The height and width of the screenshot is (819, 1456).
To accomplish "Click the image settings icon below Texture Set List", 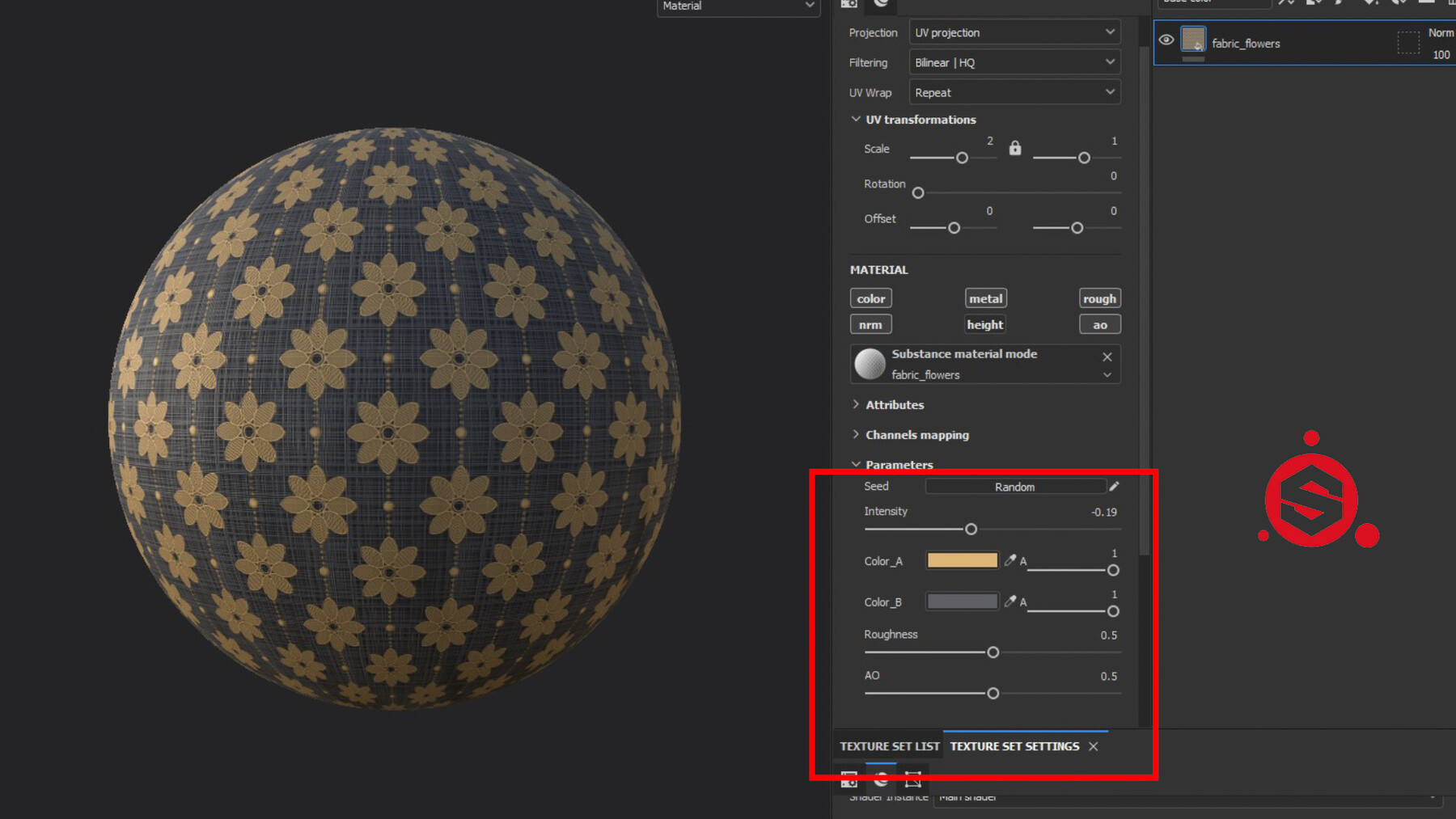I will coord(849,779).
